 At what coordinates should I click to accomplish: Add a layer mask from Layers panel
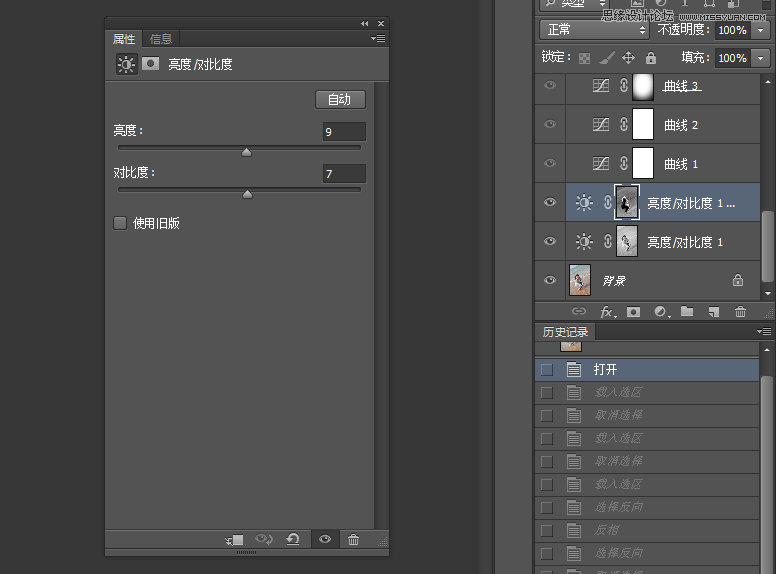click(633, 312)
